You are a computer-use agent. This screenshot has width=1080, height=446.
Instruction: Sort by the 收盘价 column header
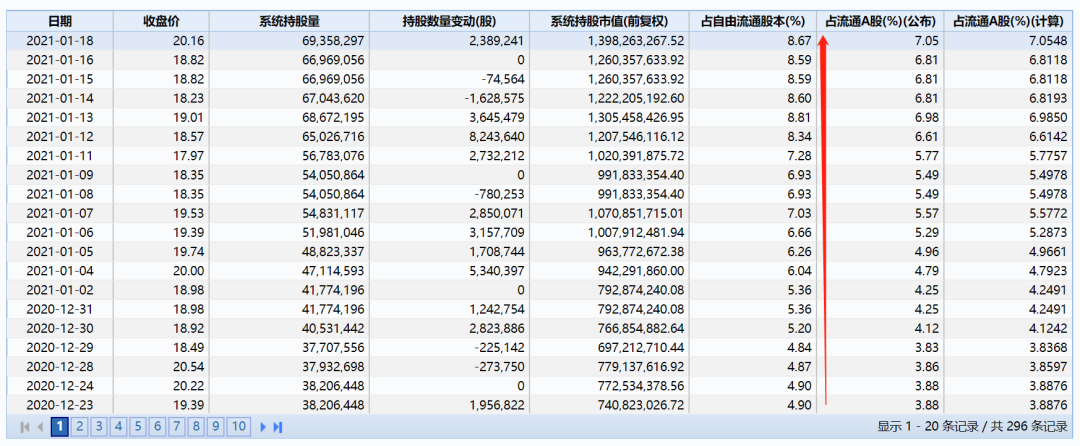(x=161, y=21)
